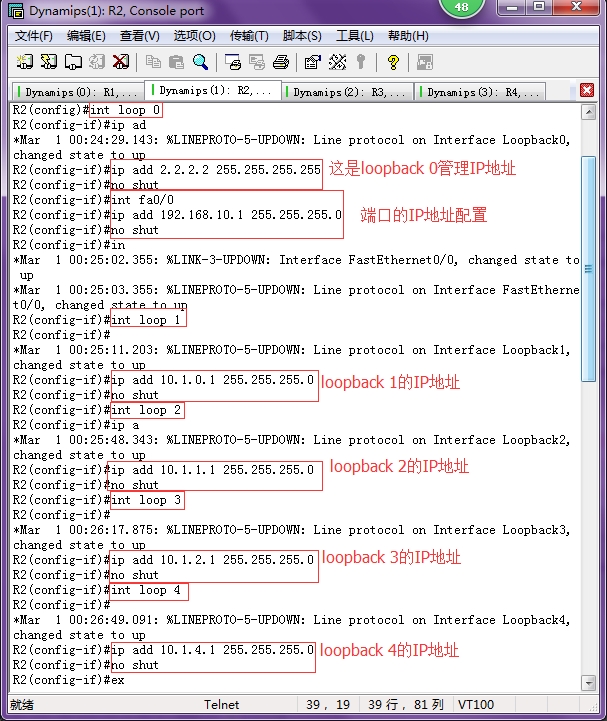Click the scrollbar up arrow
Screen dimensions: 607x721
589,112
